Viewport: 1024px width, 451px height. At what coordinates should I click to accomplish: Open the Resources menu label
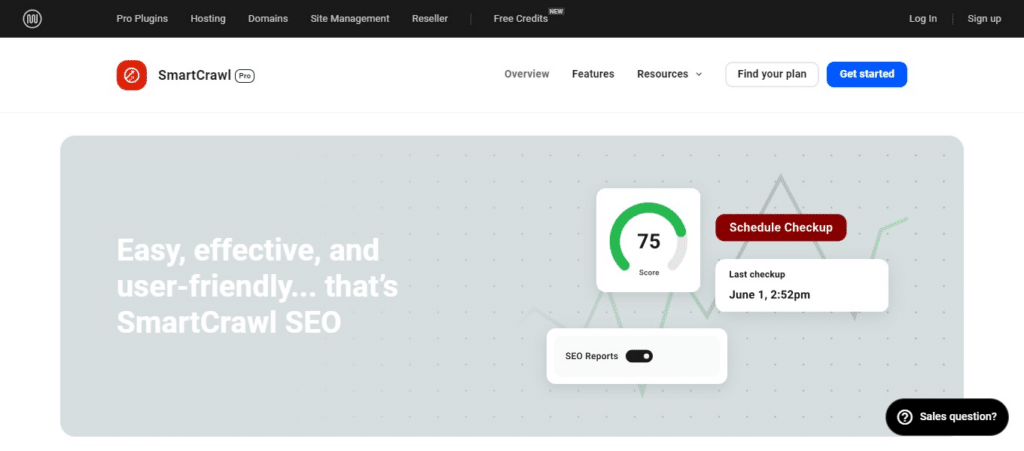662,74
